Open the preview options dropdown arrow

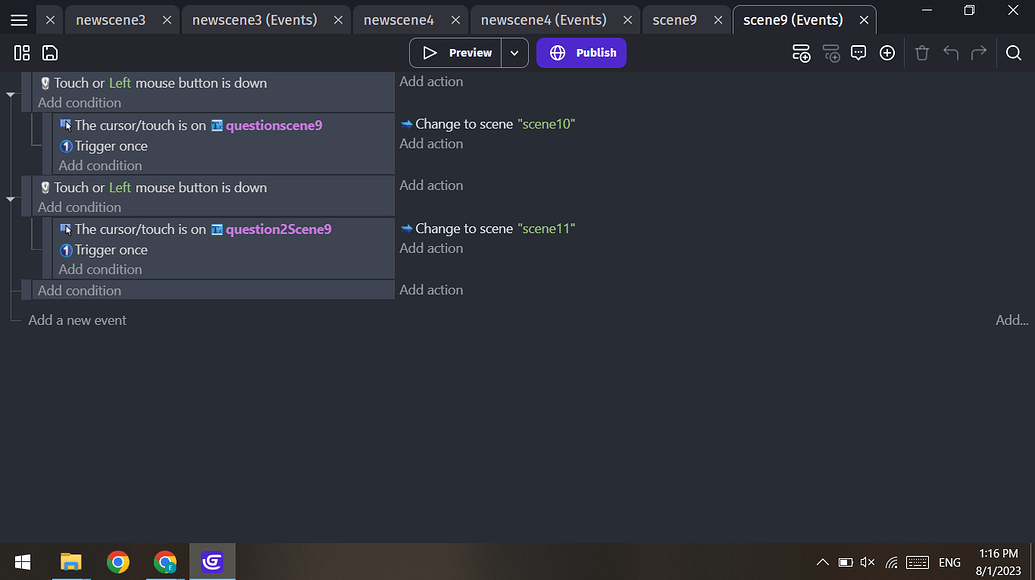click(515, 53)
